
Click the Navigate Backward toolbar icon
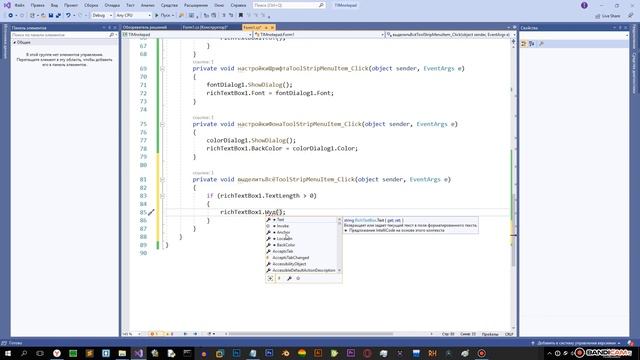point(11,16)
